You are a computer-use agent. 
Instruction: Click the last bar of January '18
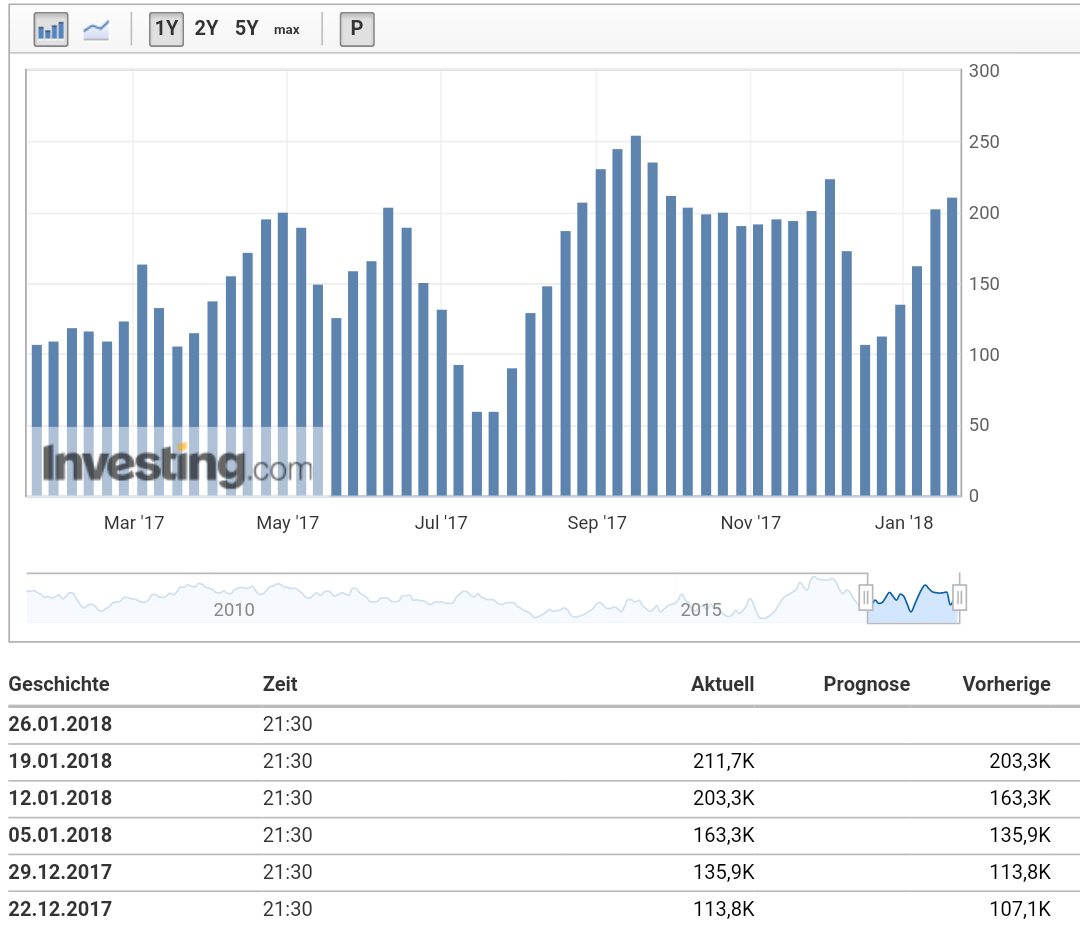952,346
